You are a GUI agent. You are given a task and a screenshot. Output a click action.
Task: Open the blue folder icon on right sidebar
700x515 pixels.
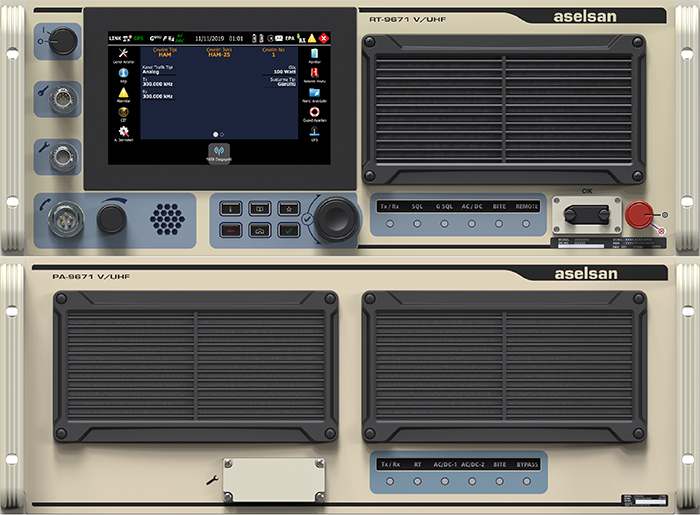pyautogui.click(x=314, y=93)
